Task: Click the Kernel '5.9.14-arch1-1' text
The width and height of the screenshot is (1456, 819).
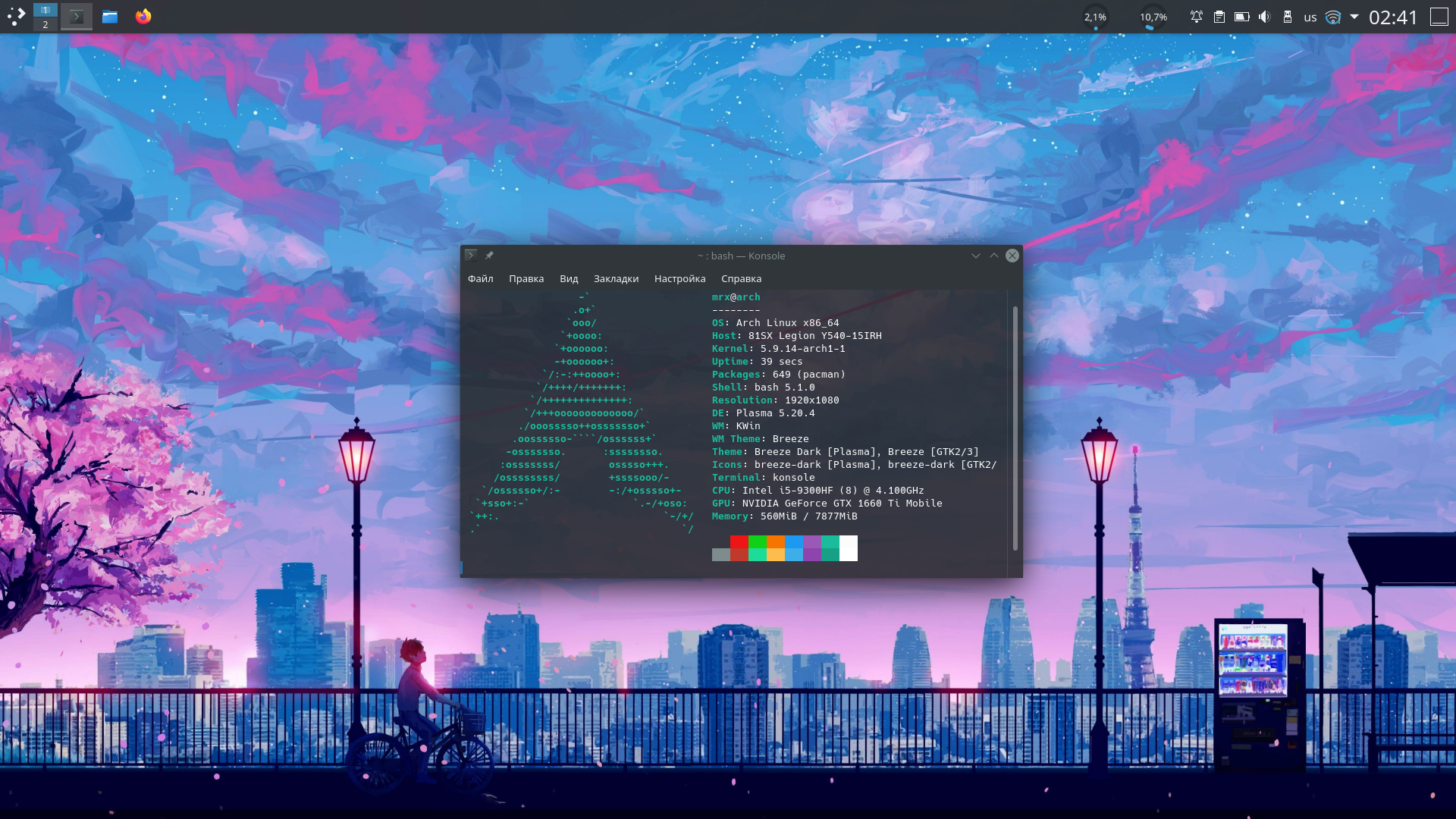Action: pos(802,349)
